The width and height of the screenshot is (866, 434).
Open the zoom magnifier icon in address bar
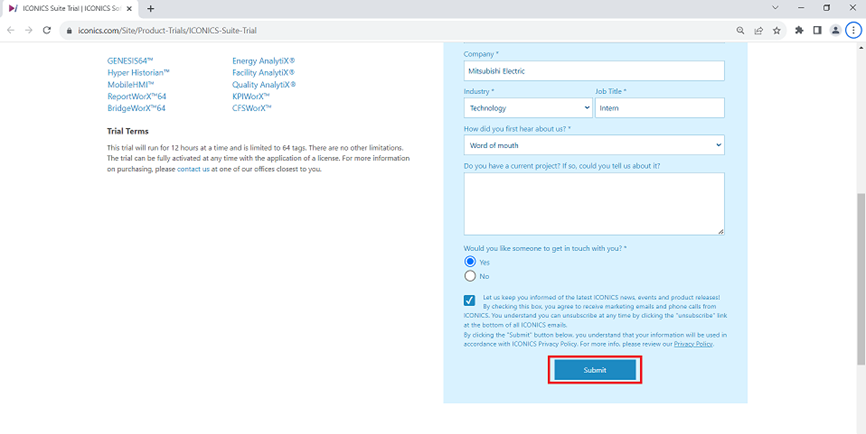741,30
